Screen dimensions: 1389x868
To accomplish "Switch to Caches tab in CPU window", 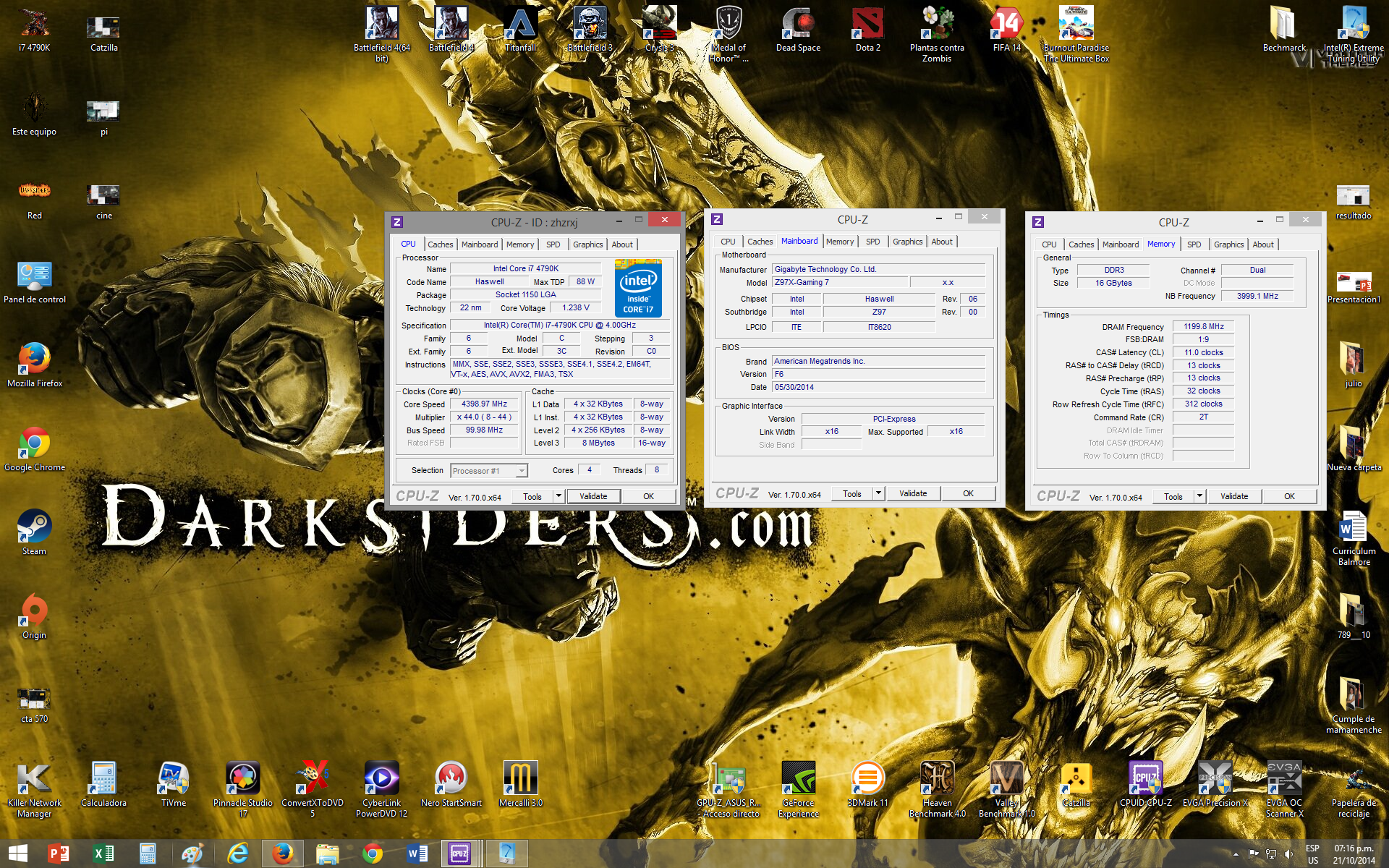I will coord(440,244).
